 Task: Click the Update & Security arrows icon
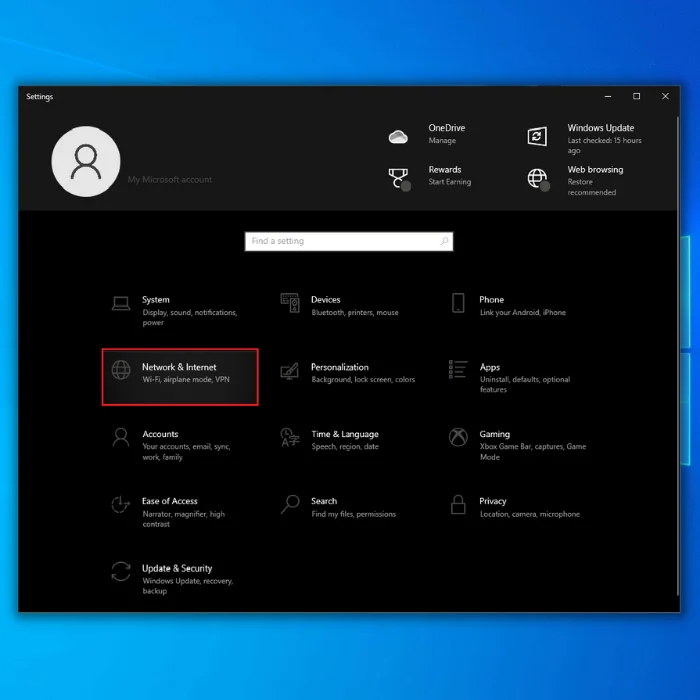click(x=121, y=571)
